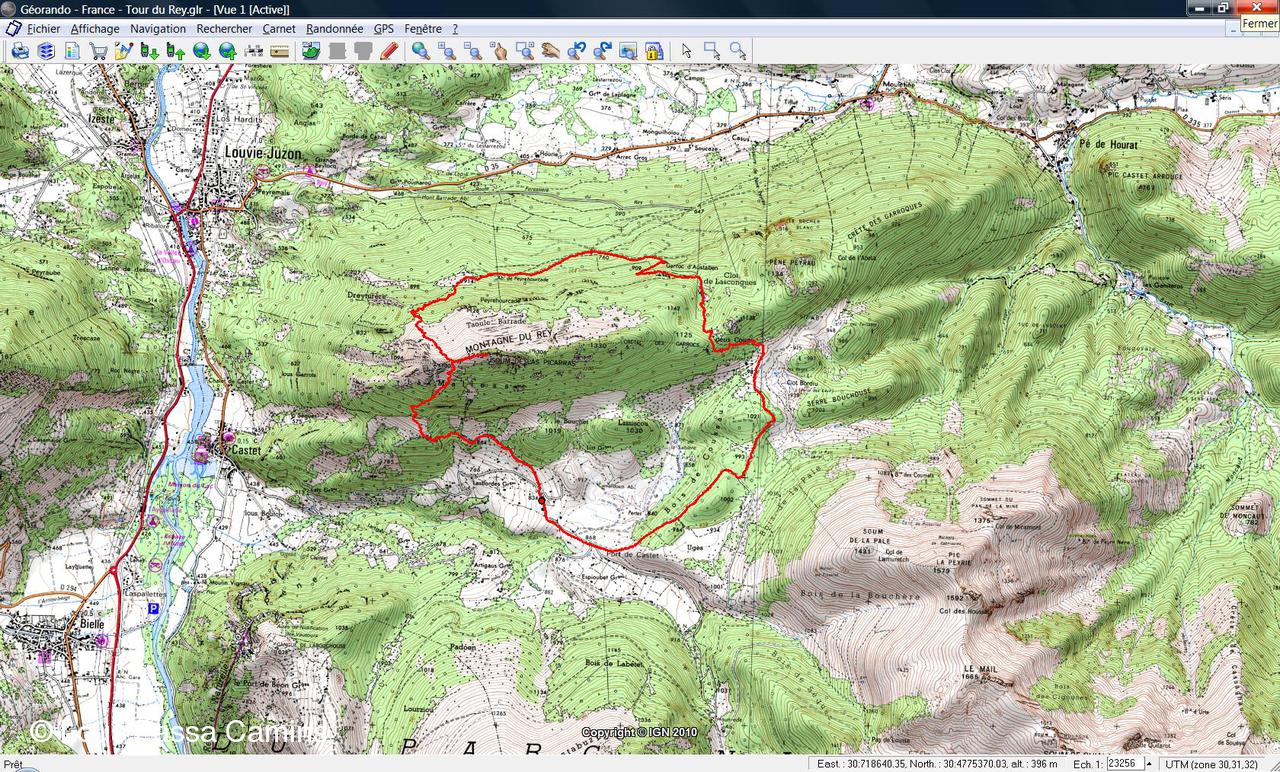This screenshot has height=772, width=1280.
Task: Click the ruler measurement icon
Action: pos(280,50)
